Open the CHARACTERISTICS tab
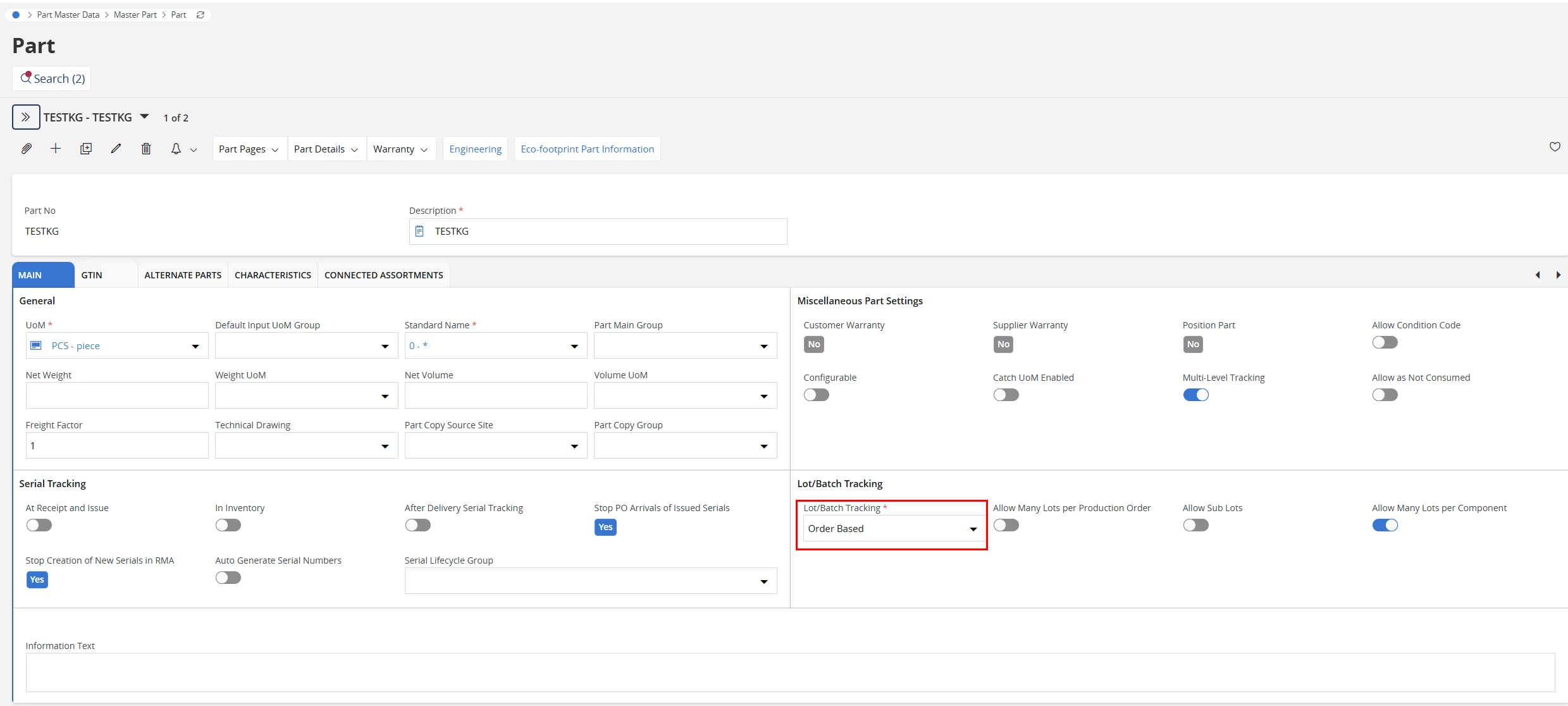The height and width of the screenshot is (706, 1568). click(273, 275)
